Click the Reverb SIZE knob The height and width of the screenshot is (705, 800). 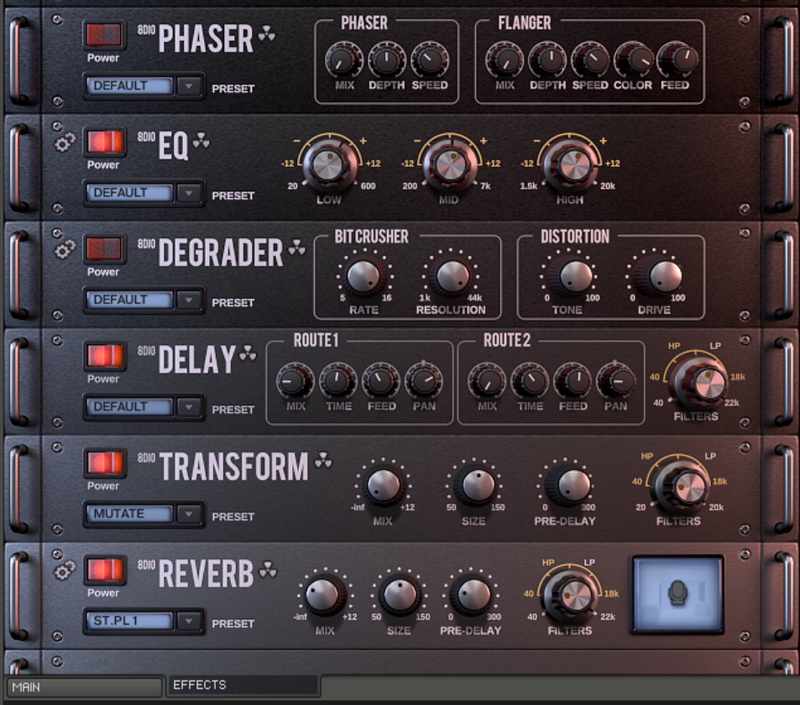[400, 595]
